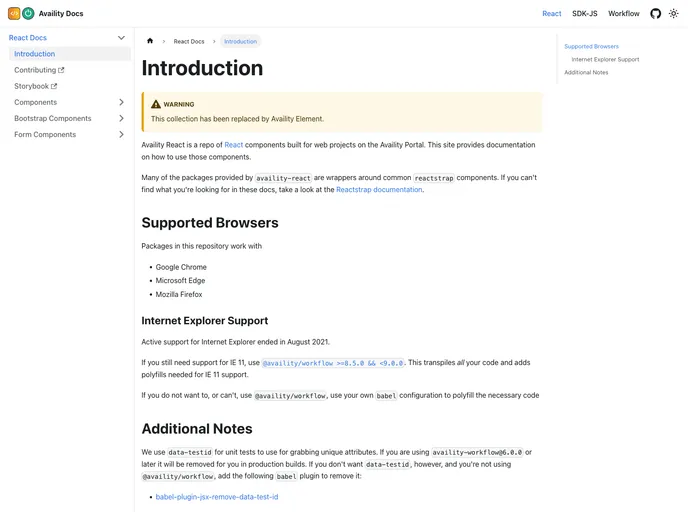Click the Internet Explorer Support heading
Image resolution: width=688 pixels, height=512 pixels.
coord(204,321)
